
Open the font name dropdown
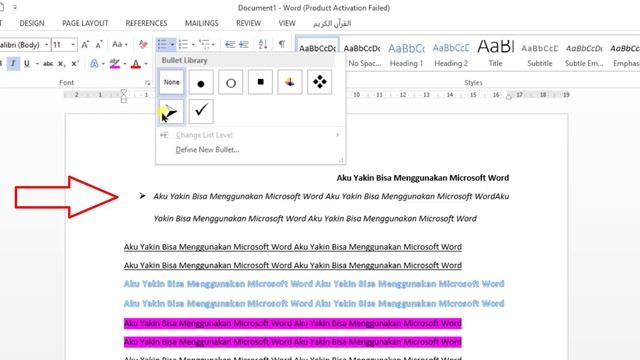(x=46, y=44)
